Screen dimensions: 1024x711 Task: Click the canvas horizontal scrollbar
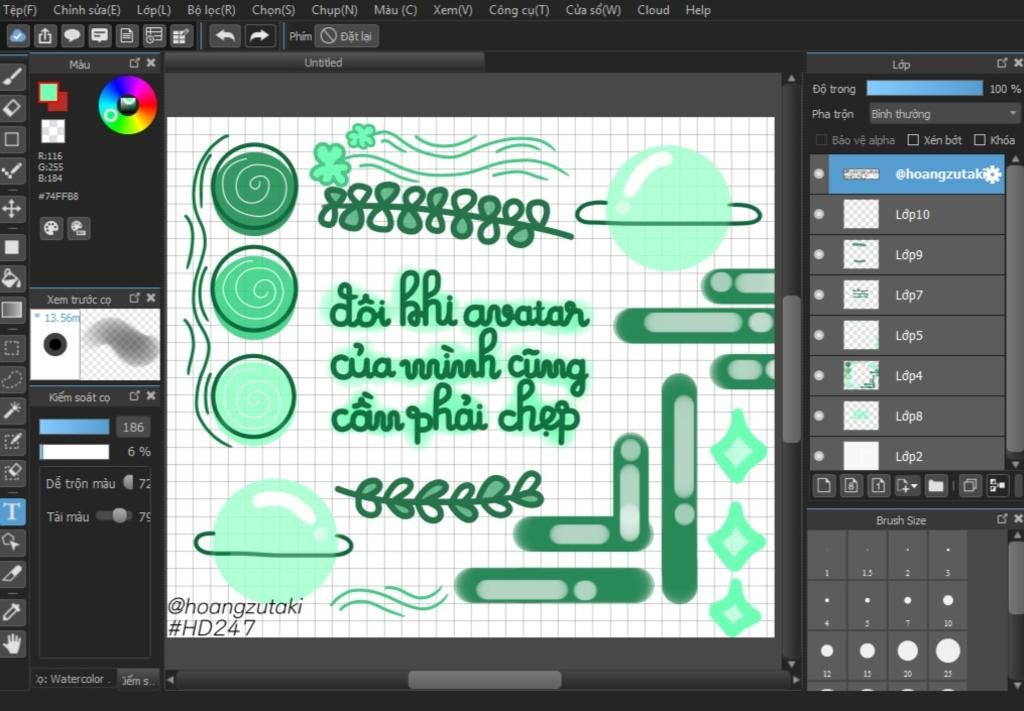click(485, 680)
